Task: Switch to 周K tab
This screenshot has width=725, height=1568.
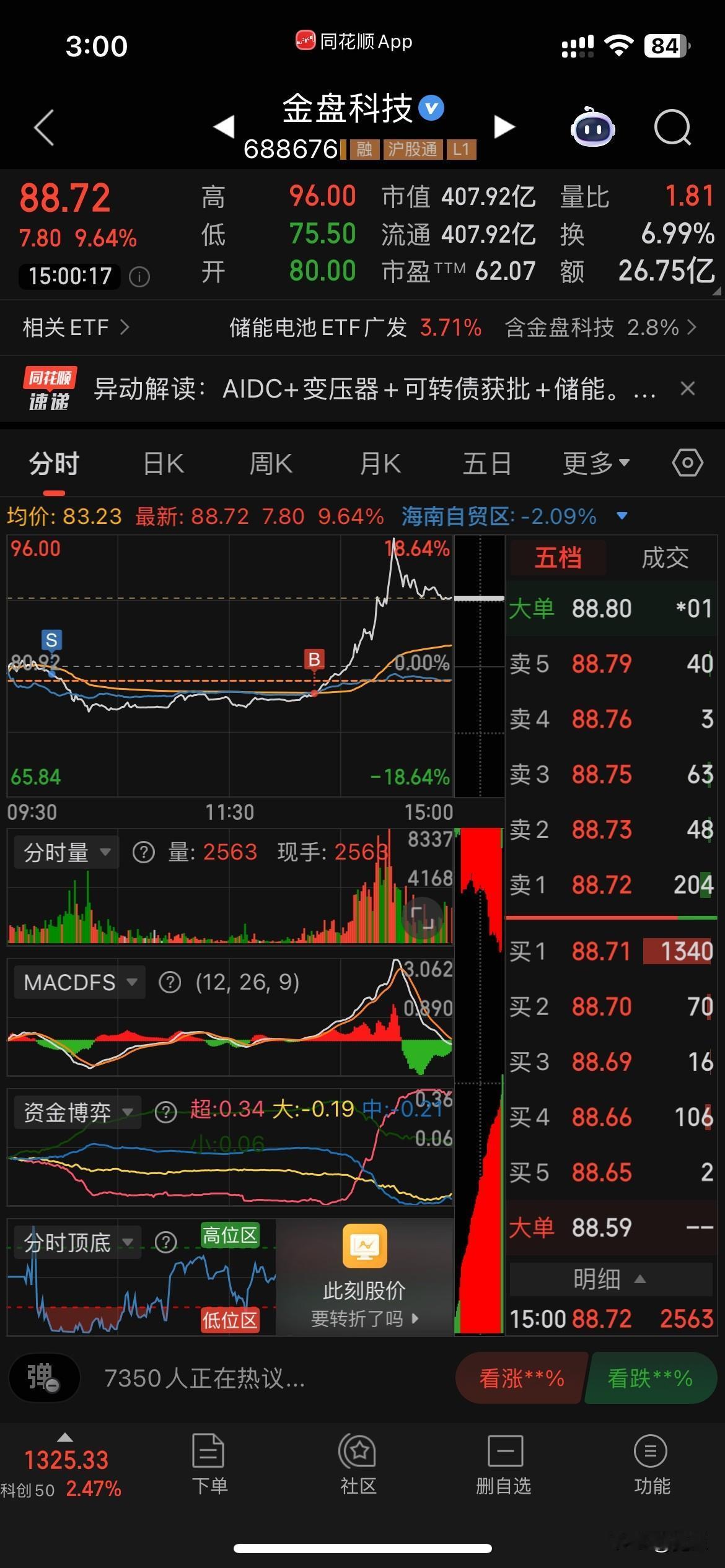Action: tap(271, 463)
